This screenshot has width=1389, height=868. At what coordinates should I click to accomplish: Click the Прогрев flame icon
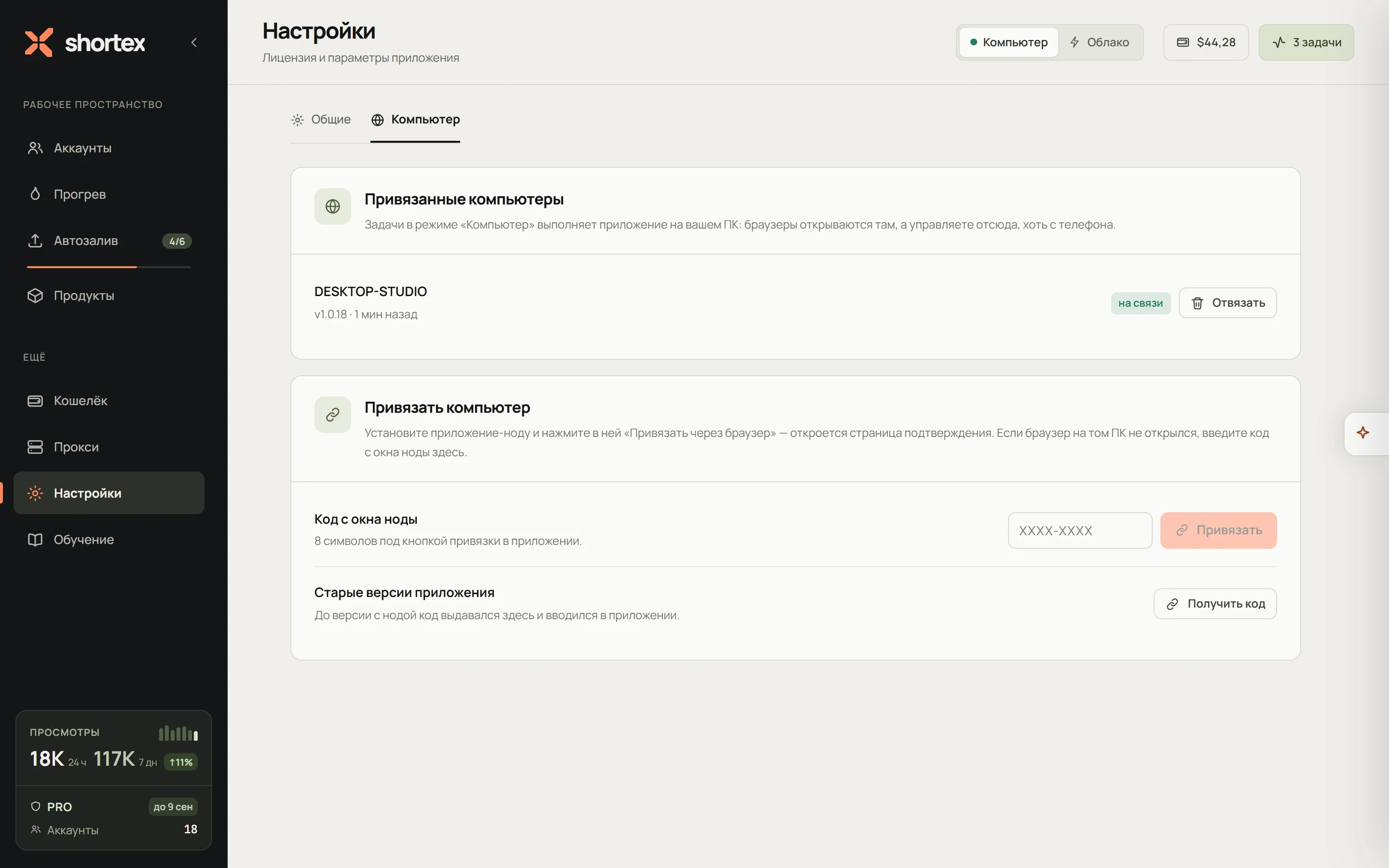(35, 194)
